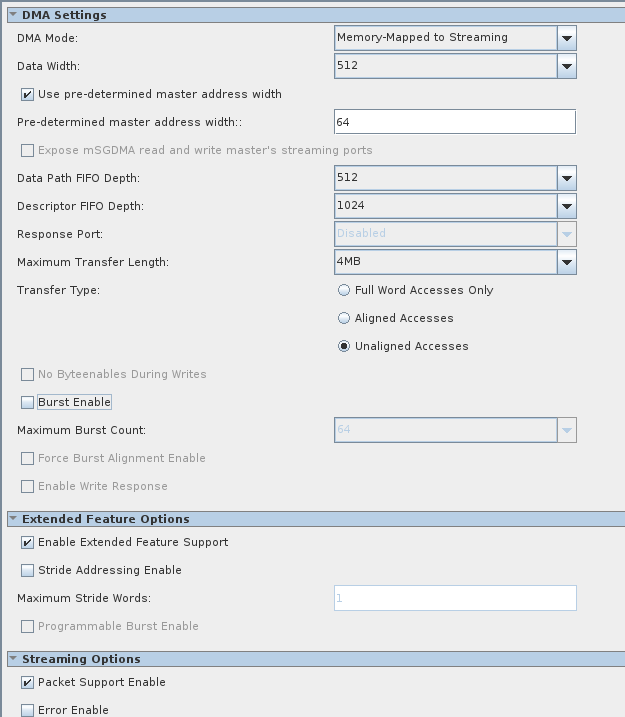The width and height of the screenshot is (625, 717).
Task: Click the Extended Feature Options header label
Action: (105, 519)
